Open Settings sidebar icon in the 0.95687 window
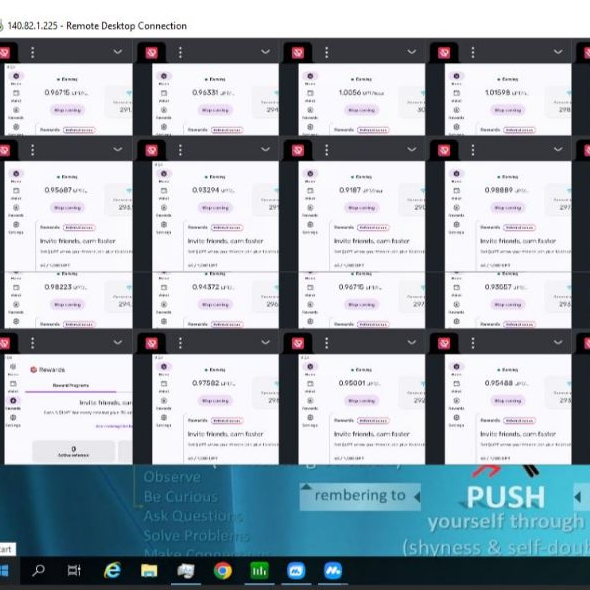This screenshot has height=590, width=590. click(x=16, y=225)
